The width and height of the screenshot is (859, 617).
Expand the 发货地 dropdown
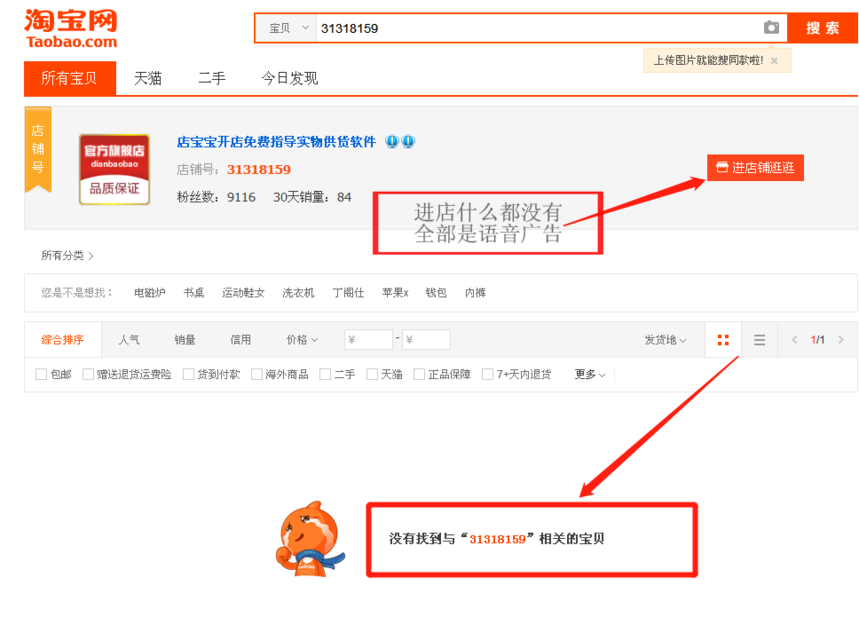(665, 340)
